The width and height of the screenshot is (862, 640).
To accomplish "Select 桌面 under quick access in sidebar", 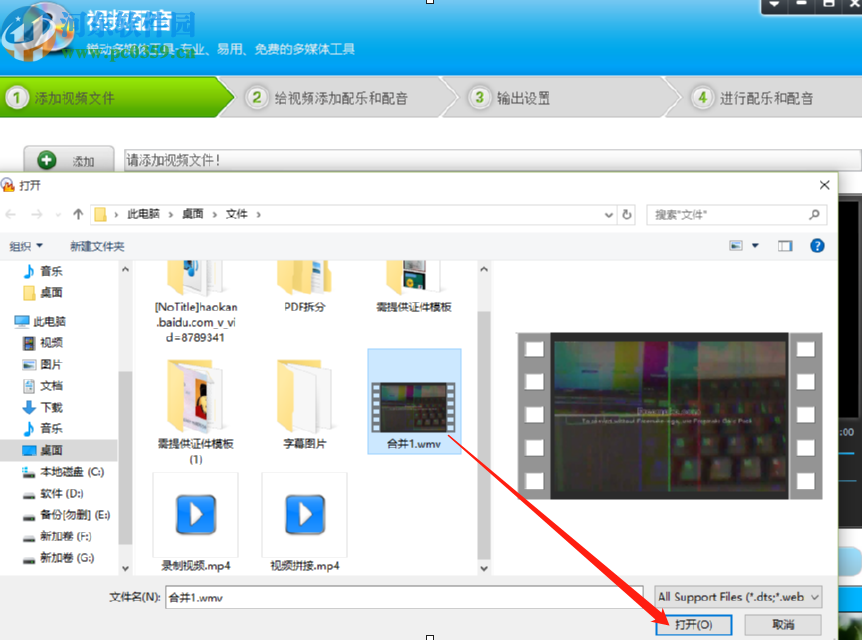I will click(x=43, y=293).
